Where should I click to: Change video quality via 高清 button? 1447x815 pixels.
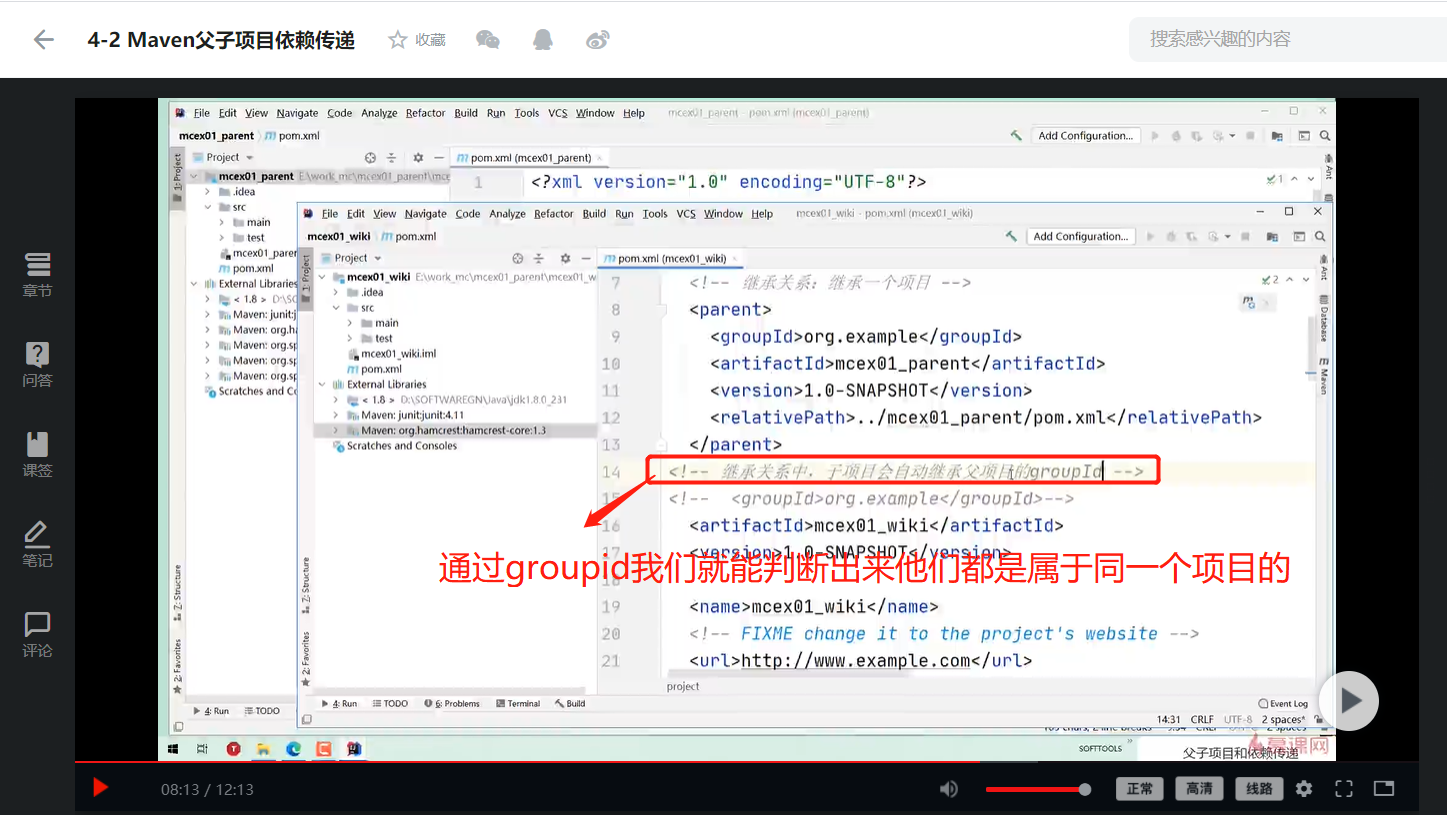[x=1199, y=789]
